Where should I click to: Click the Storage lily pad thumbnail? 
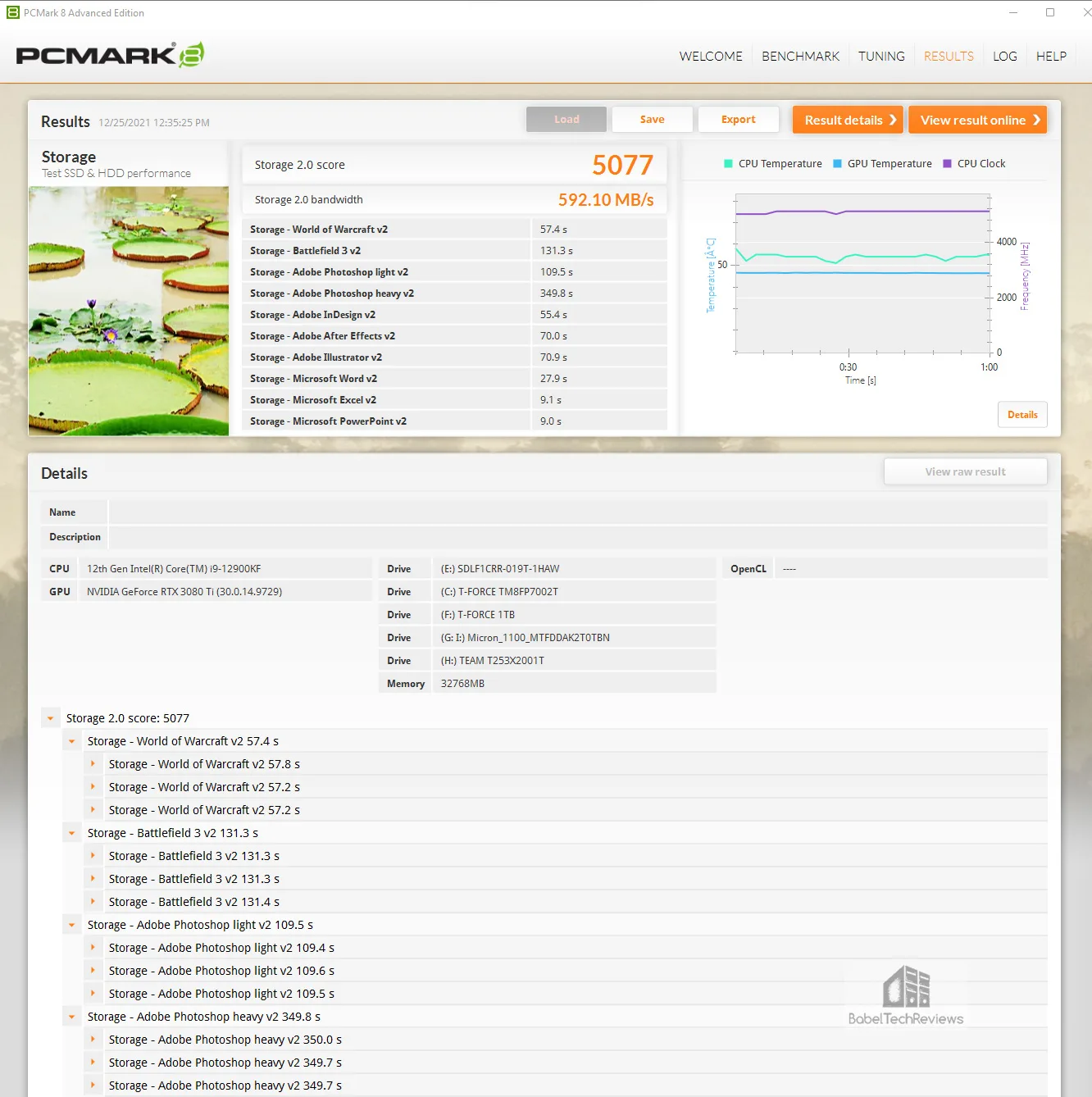point(129,311)
